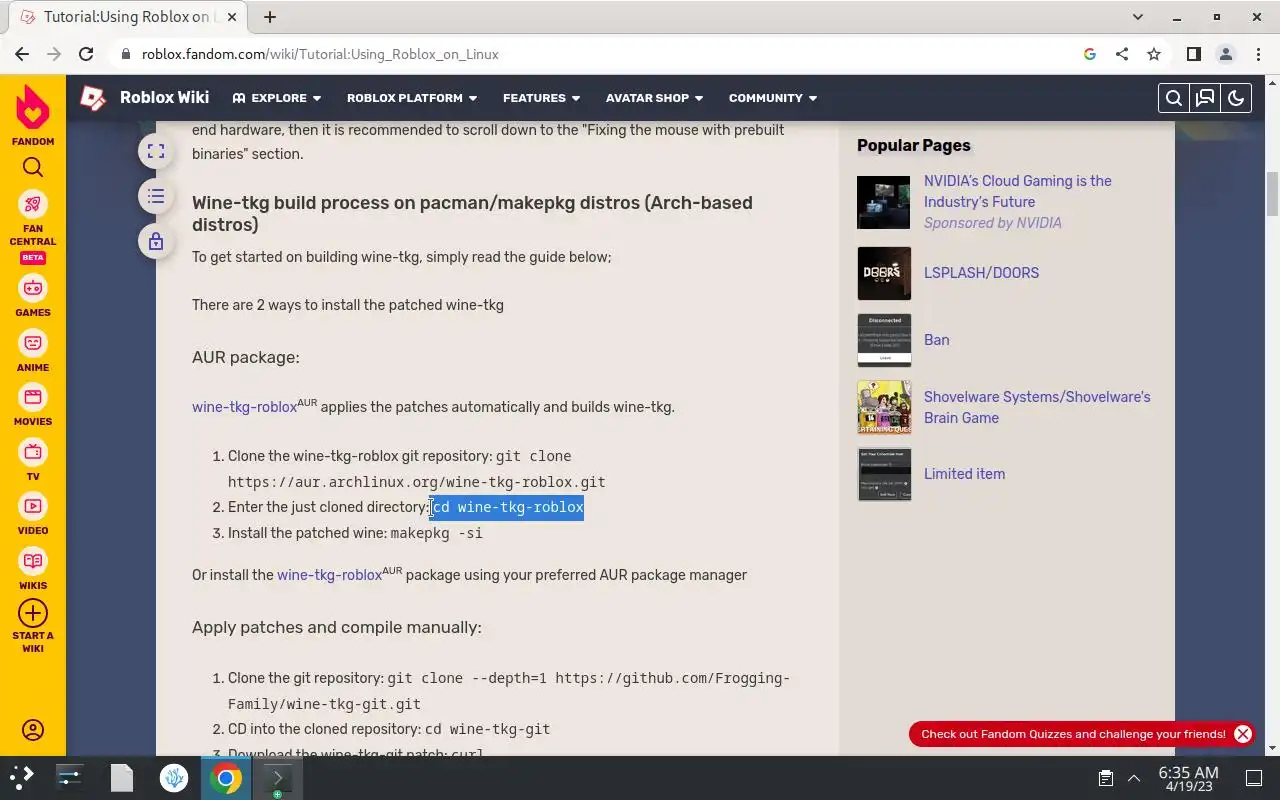Open the Fandom Quizzes banner

[1073, 734]
